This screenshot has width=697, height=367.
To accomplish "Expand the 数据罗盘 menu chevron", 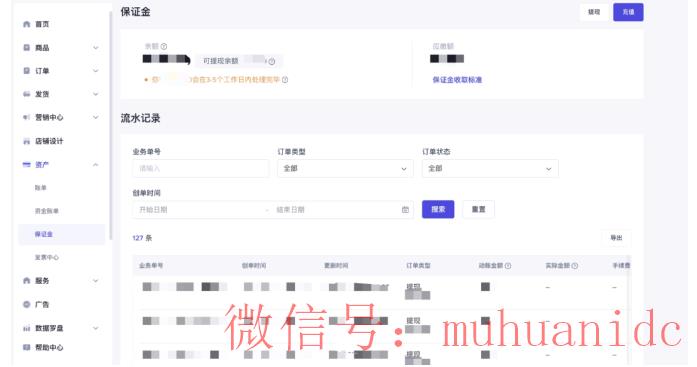I will (96, 328).
